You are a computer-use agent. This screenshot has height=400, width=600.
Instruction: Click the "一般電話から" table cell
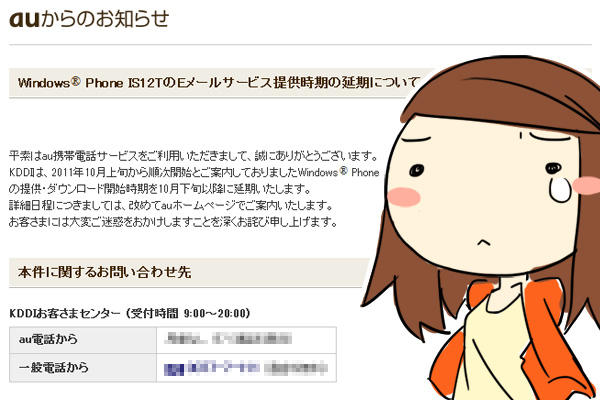[83, 368]
